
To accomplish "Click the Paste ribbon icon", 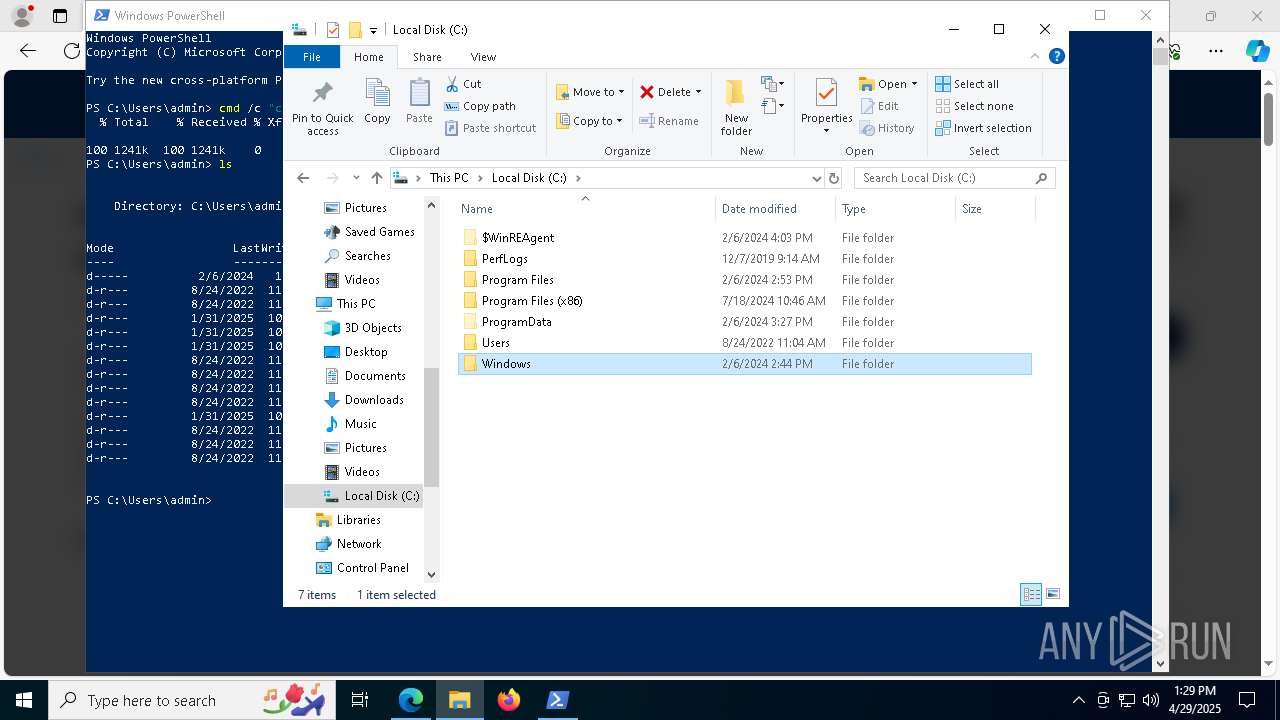I will (419, 102).
